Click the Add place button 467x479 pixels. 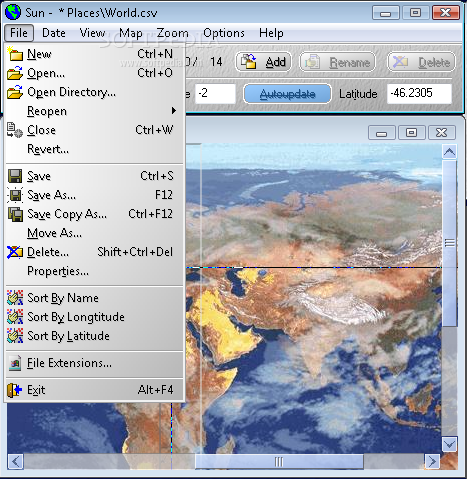tap(264, 62)
